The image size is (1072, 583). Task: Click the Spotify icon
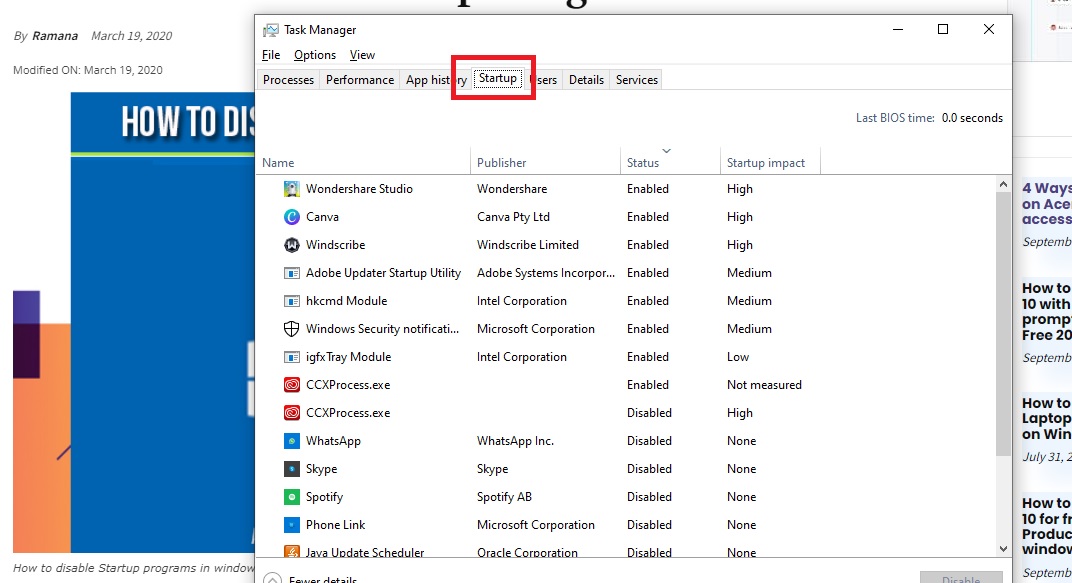(291, 497)
